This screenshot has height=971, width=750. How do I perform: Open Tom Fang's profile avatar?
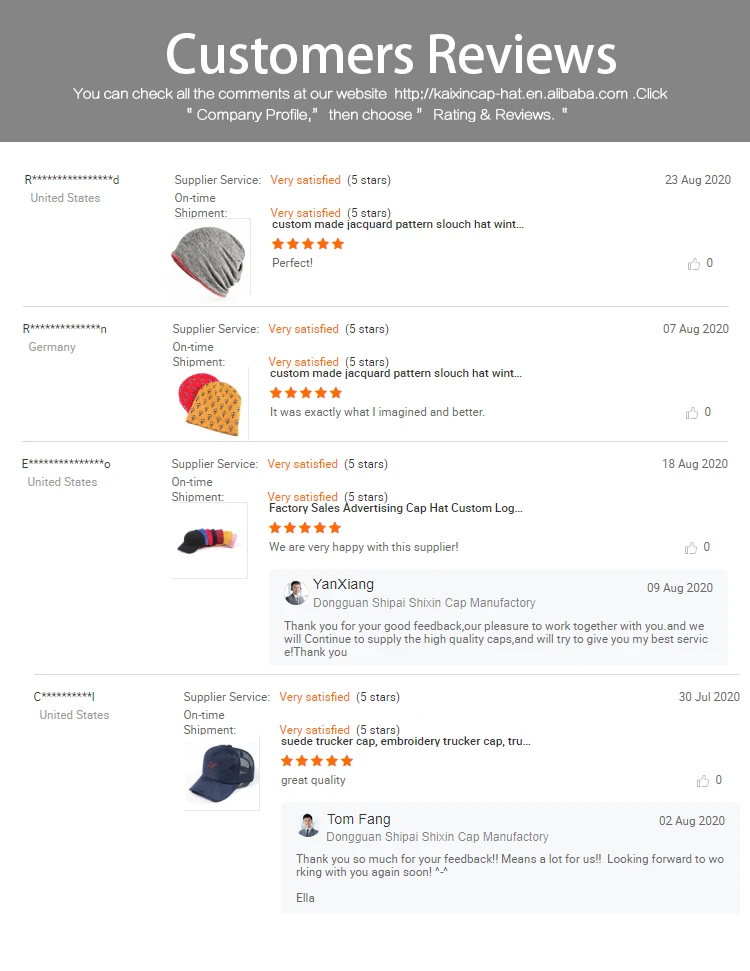(308, 825)
